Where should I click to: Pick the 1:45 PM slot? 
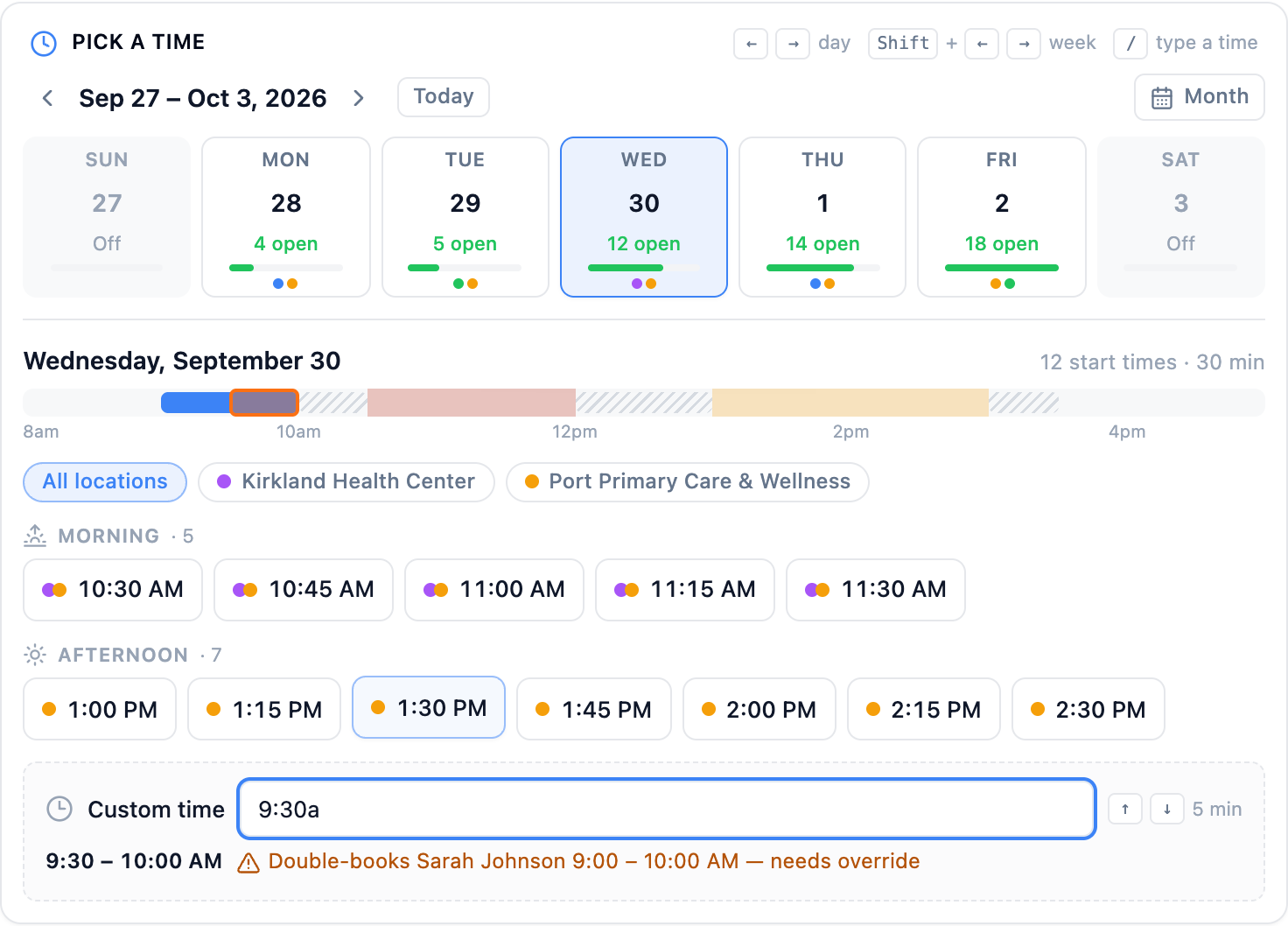594,709
